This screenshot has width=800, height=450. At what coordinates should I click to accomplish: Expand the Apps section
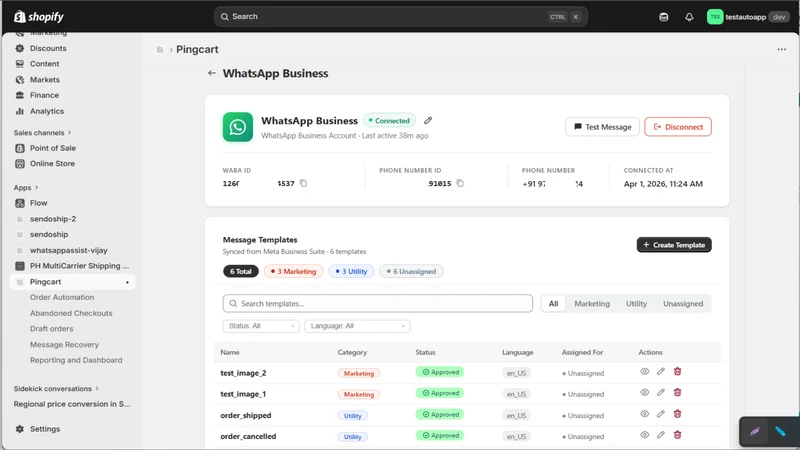click(26, 188)
